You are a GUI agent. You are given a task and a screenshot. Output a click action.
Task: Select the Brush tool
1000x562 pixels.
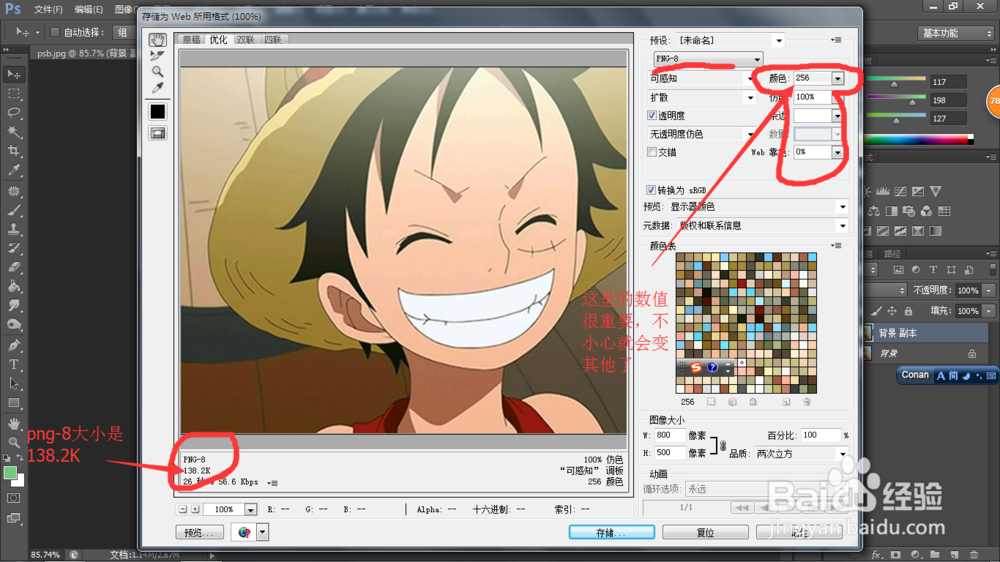pos(13,210)
